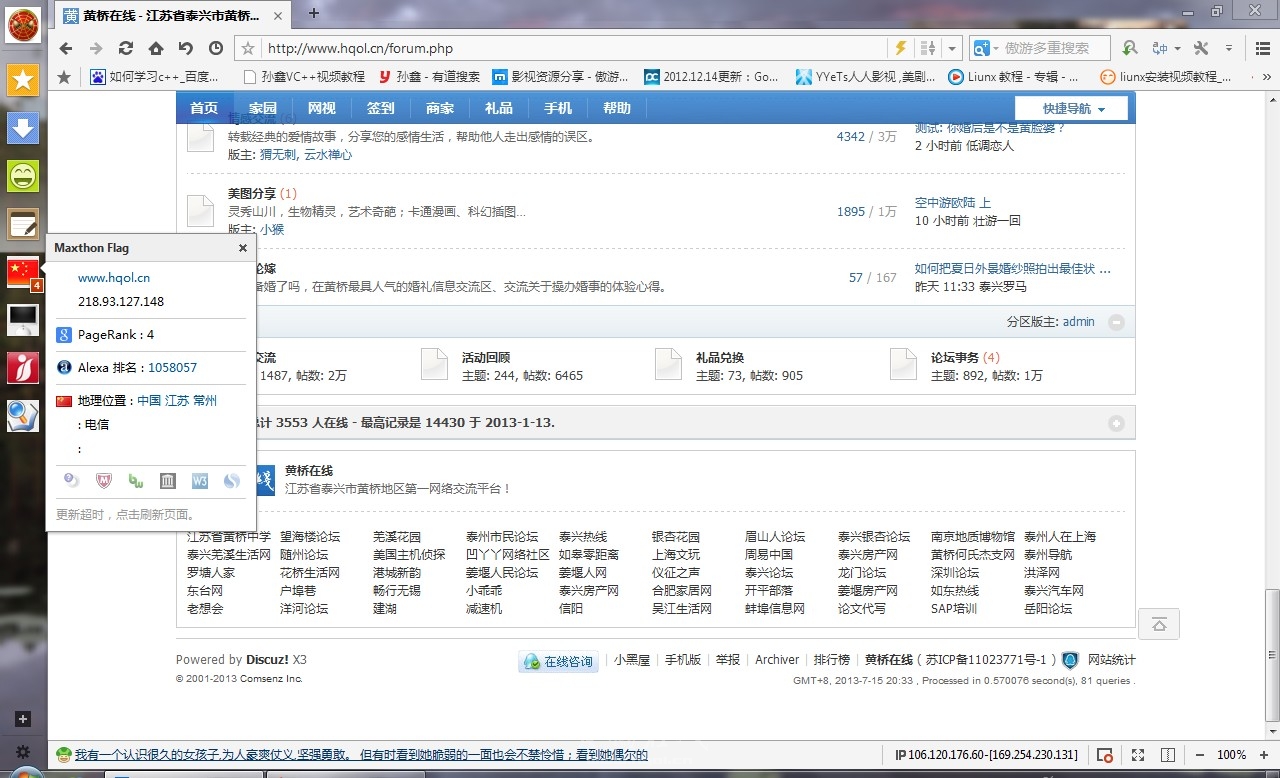Screen dimensions: 1280x778
Task: Click the magnifier search sidebar icon
Action: (23, 416)
